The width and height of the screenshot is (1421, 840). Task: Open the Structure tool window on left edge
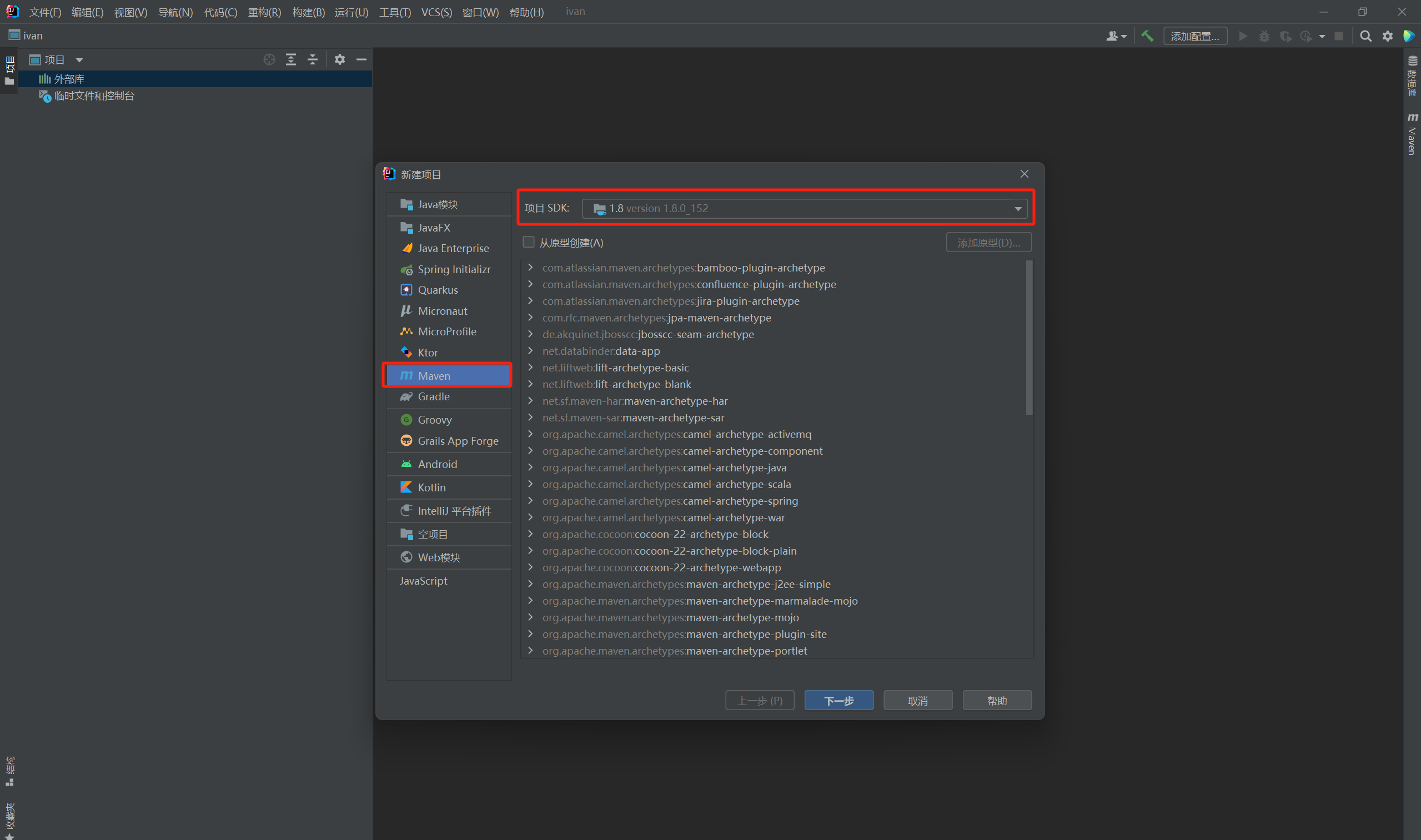click(9, 771)
